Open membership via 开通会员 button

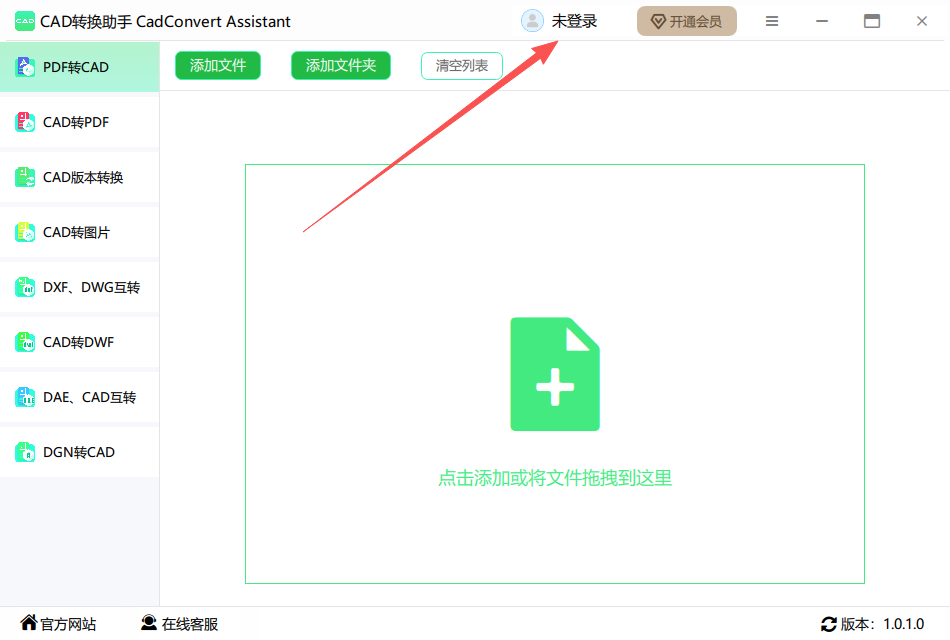point(686,21)
